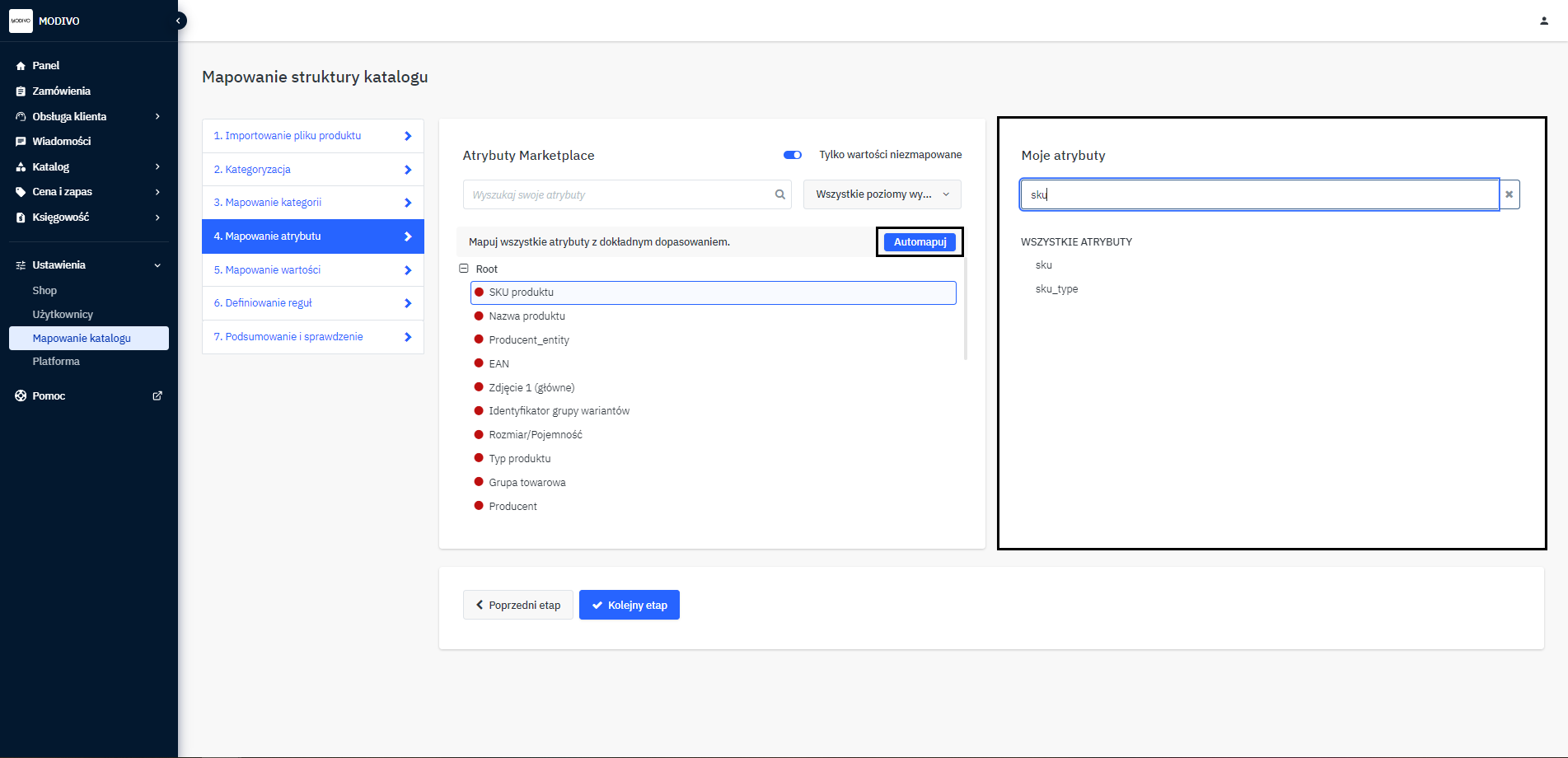The width and height of the screenshot is (1568, 758).
Task: Click the MODIVO logo
Action: pyautogui.click(x=21, y=21)
